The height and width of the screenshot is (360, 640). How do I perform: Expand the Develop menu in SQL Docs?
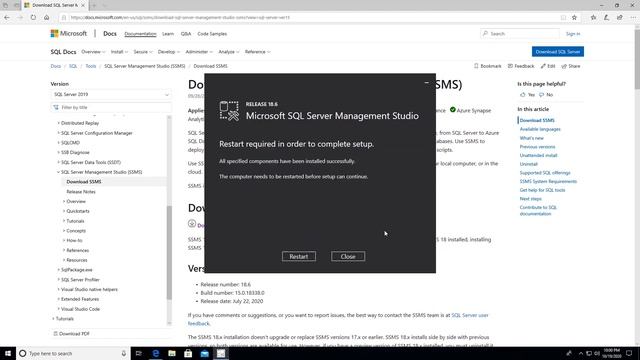point(169,52)
